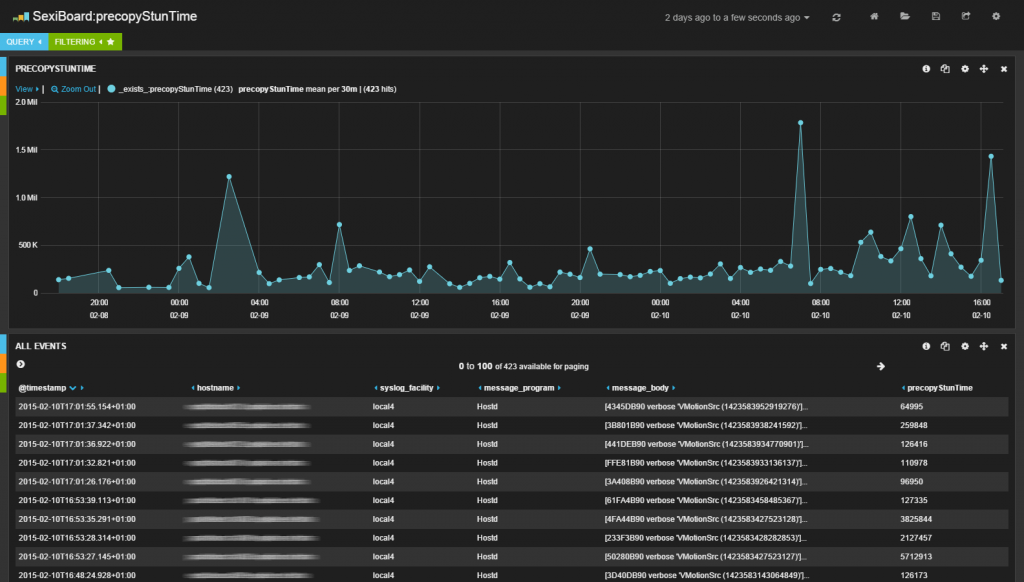
Task: Toggle the _exists_:precopyStunTime legend series
Action: pyautogui.click(x=112, y=89)
